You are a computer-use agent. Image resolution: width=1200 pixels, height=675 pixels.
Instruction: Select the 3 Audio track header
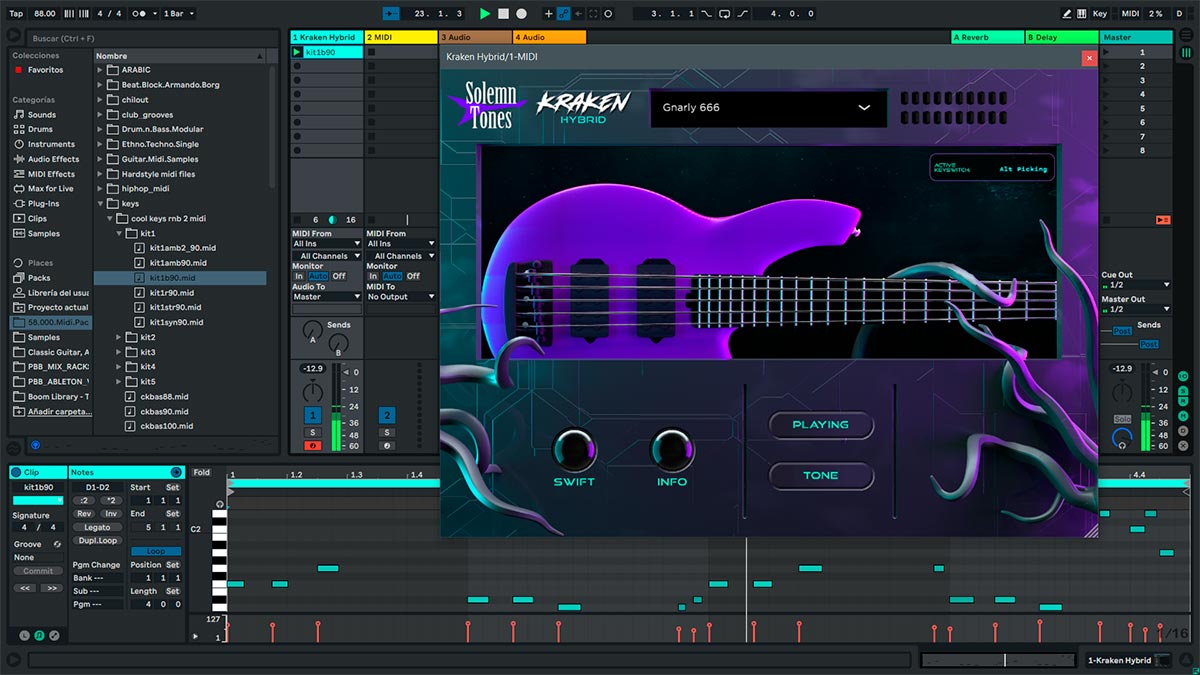(x=475, y=37)
